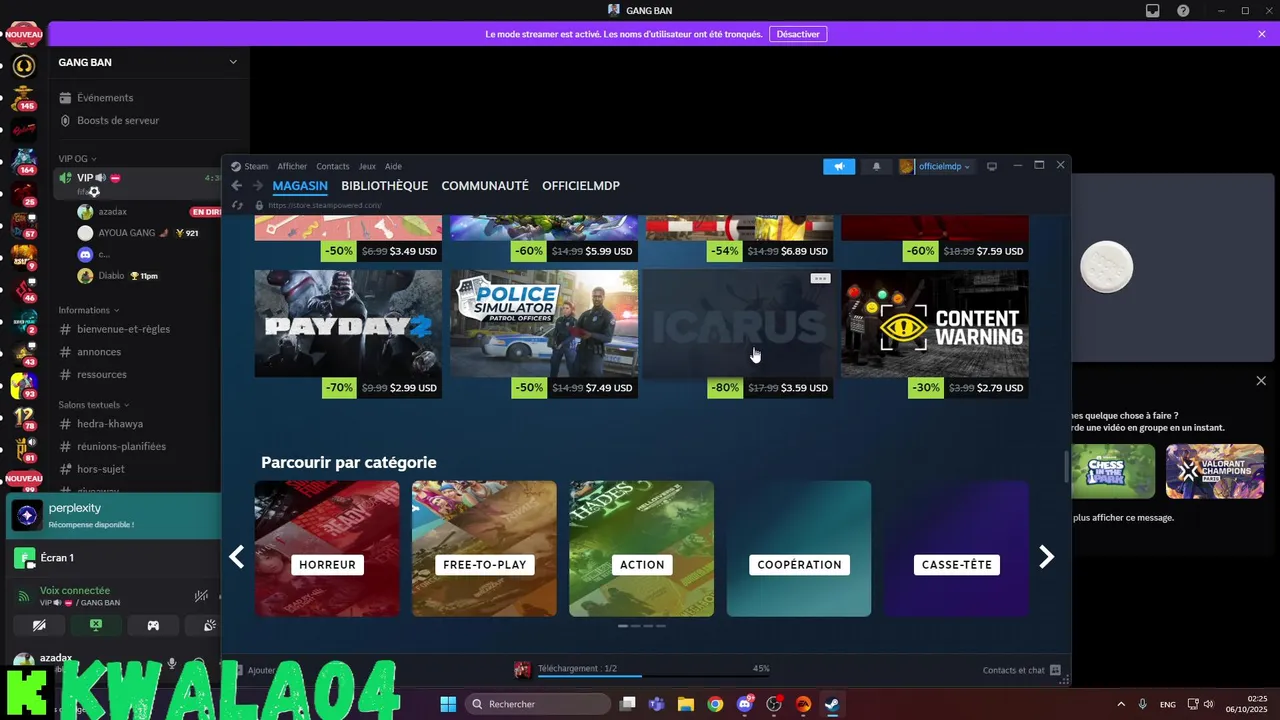Open Google Chrome from the taskbar
Viewport: 1280px width, 720px height.
pyautogui.click(x=715, y=704)
